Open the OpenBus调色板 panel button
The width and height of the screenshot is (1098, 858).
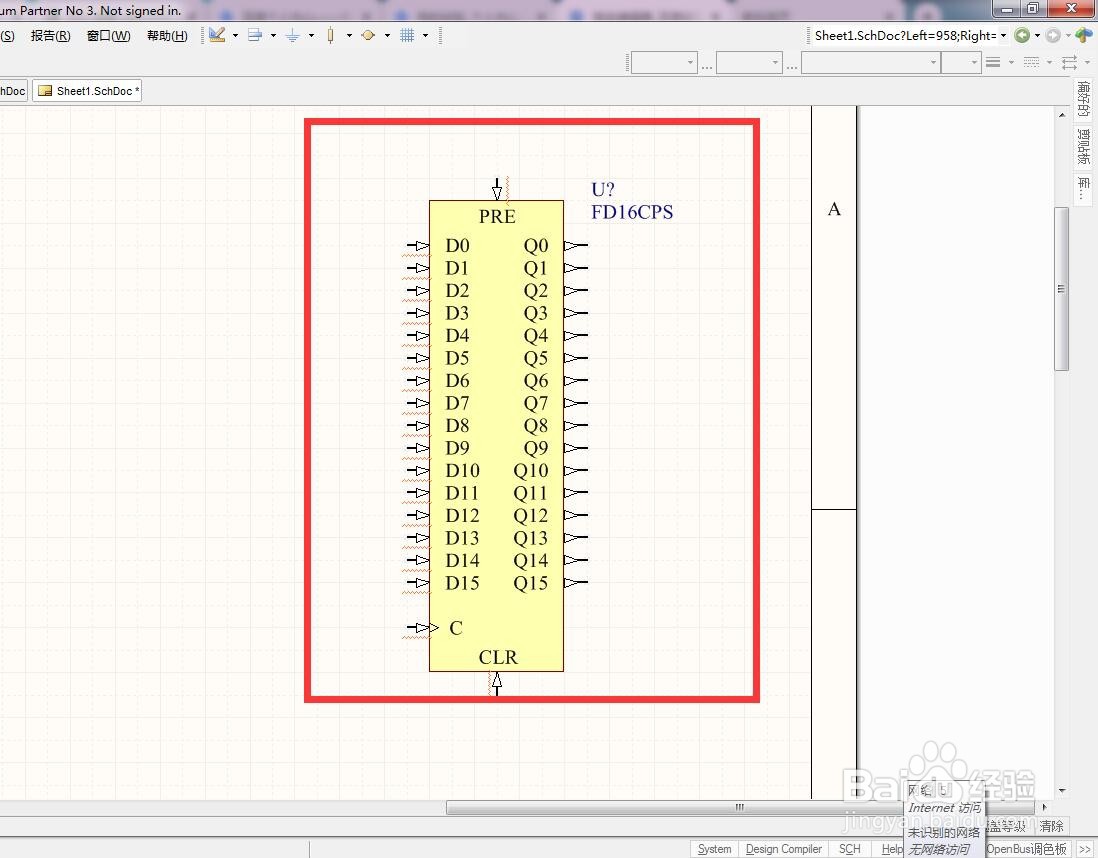(x=1027, y=849)
